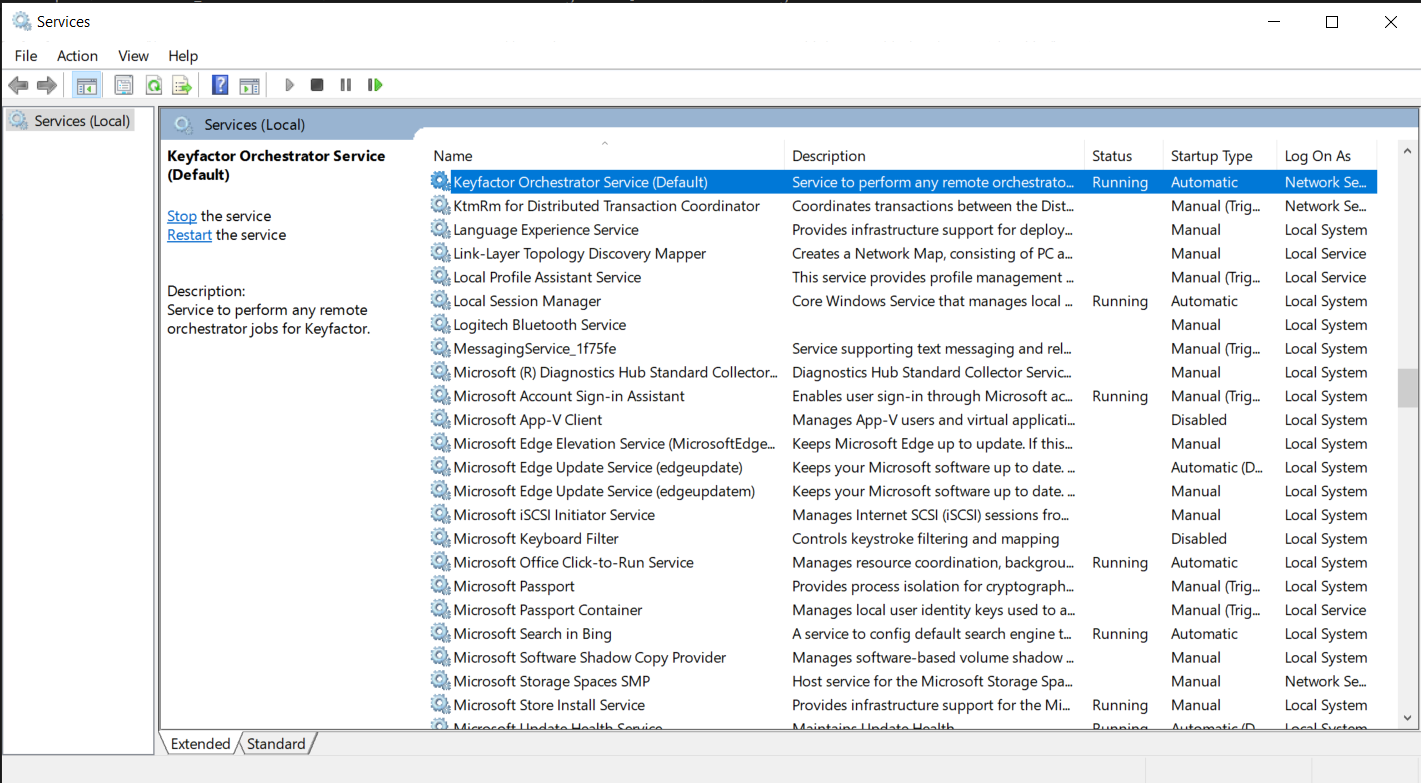Open the Help menu

(x=183, y=56)
